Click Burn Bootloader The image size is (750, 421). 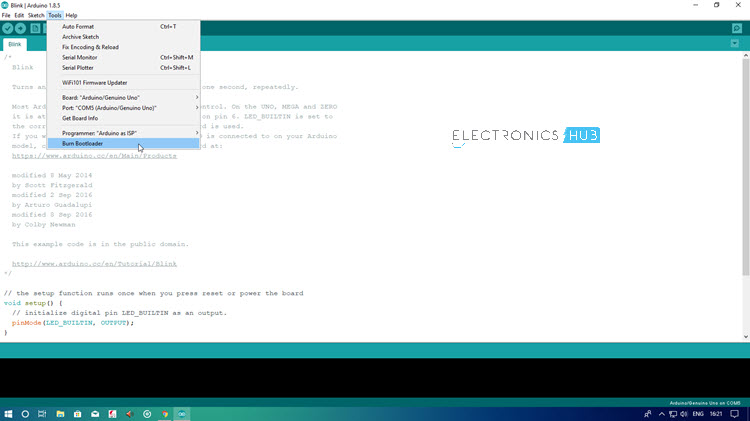(x=123, y=144)
